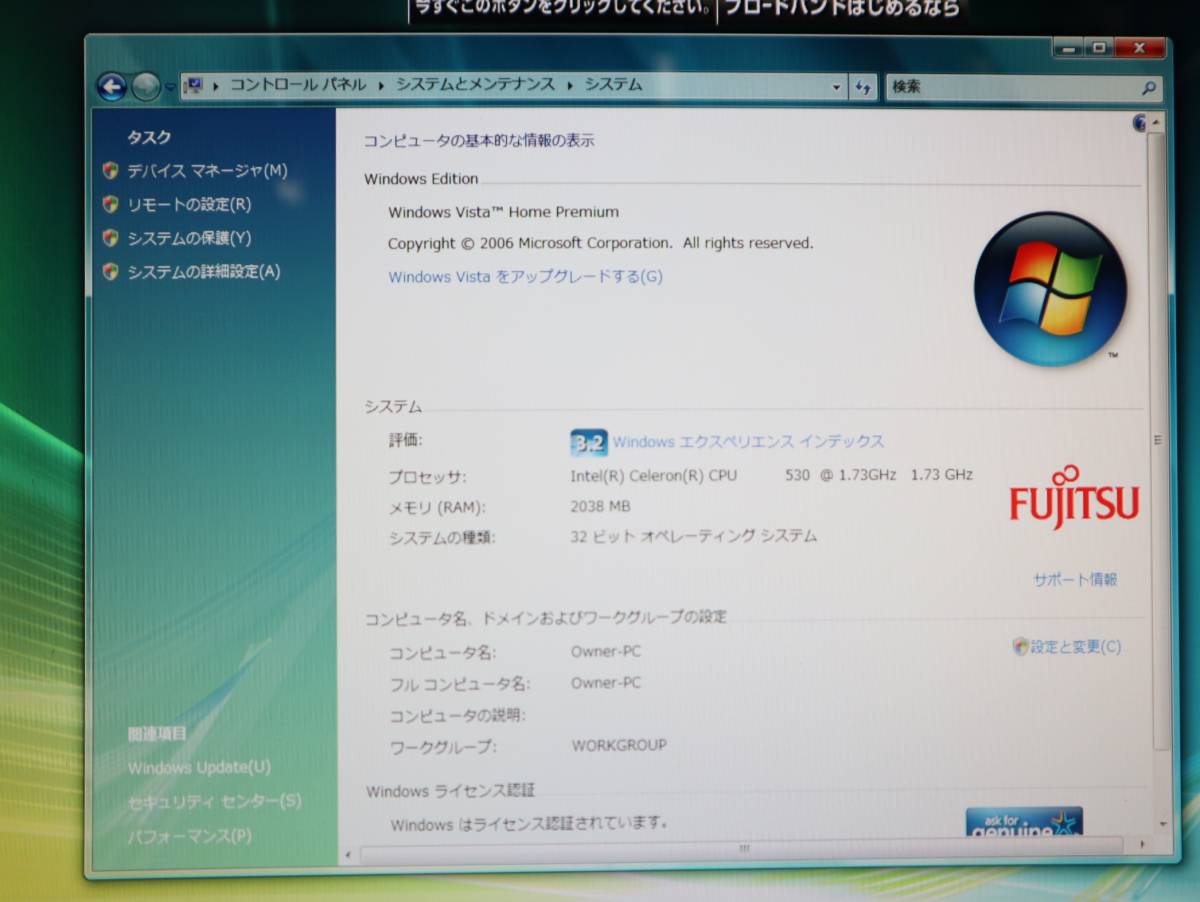
Task: Click the Windows Vista Home Premium text
Action: coord(503,212)
